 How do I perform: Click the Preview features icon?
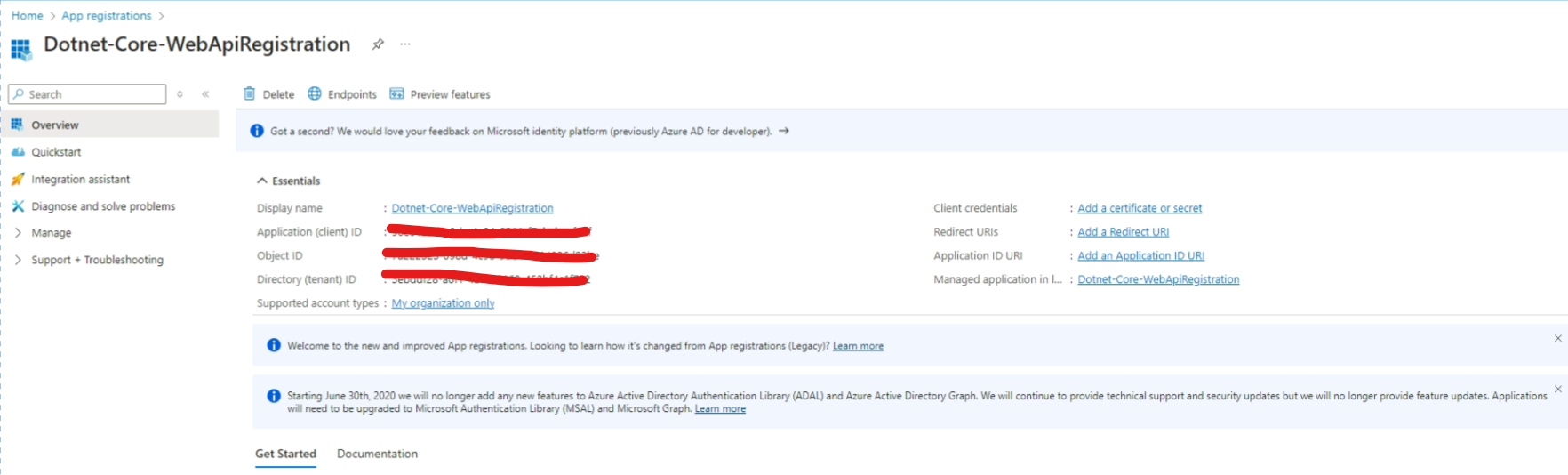[x=396, y=94]
